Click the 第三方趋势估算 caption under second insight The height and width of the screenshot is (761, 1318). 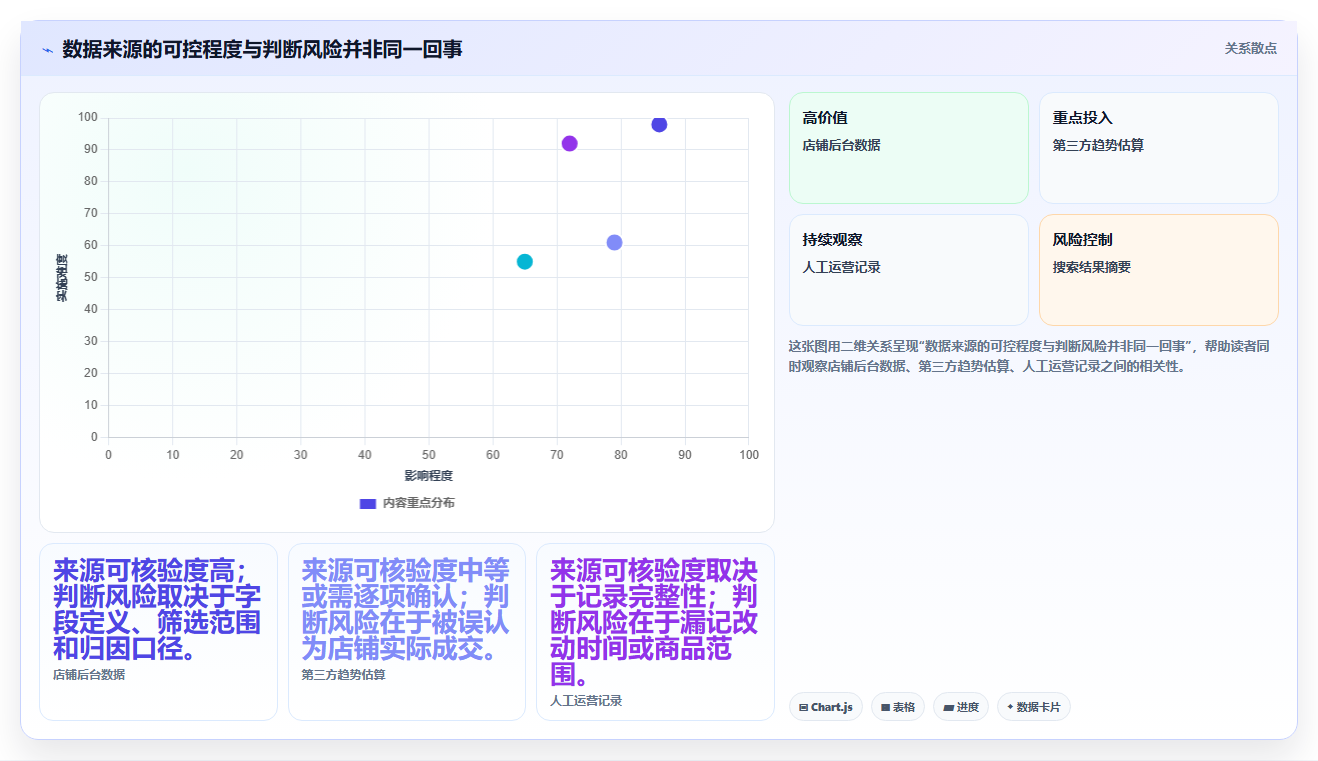[343, 675]
